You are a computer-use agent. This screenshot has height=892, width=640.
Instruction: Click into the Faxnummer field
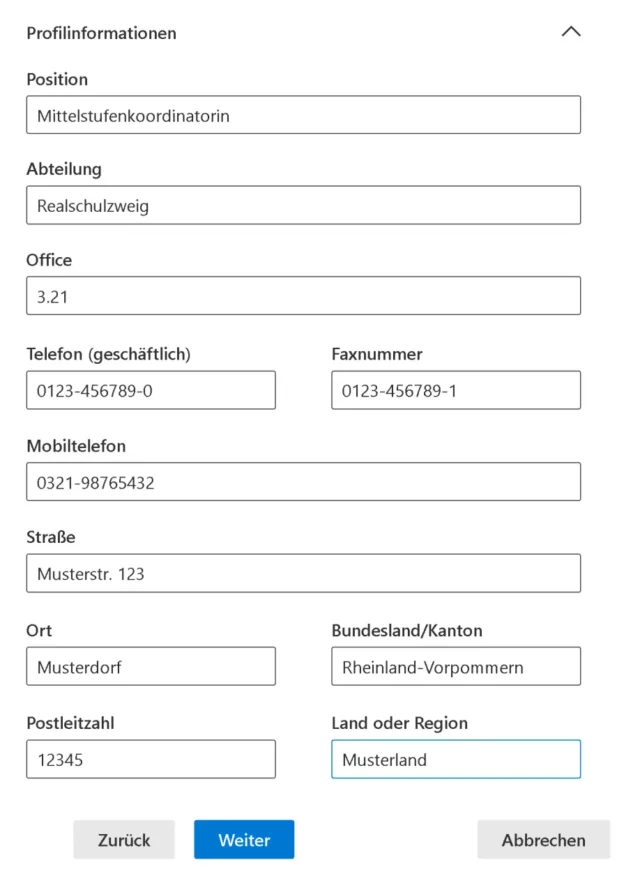point(455,390)
